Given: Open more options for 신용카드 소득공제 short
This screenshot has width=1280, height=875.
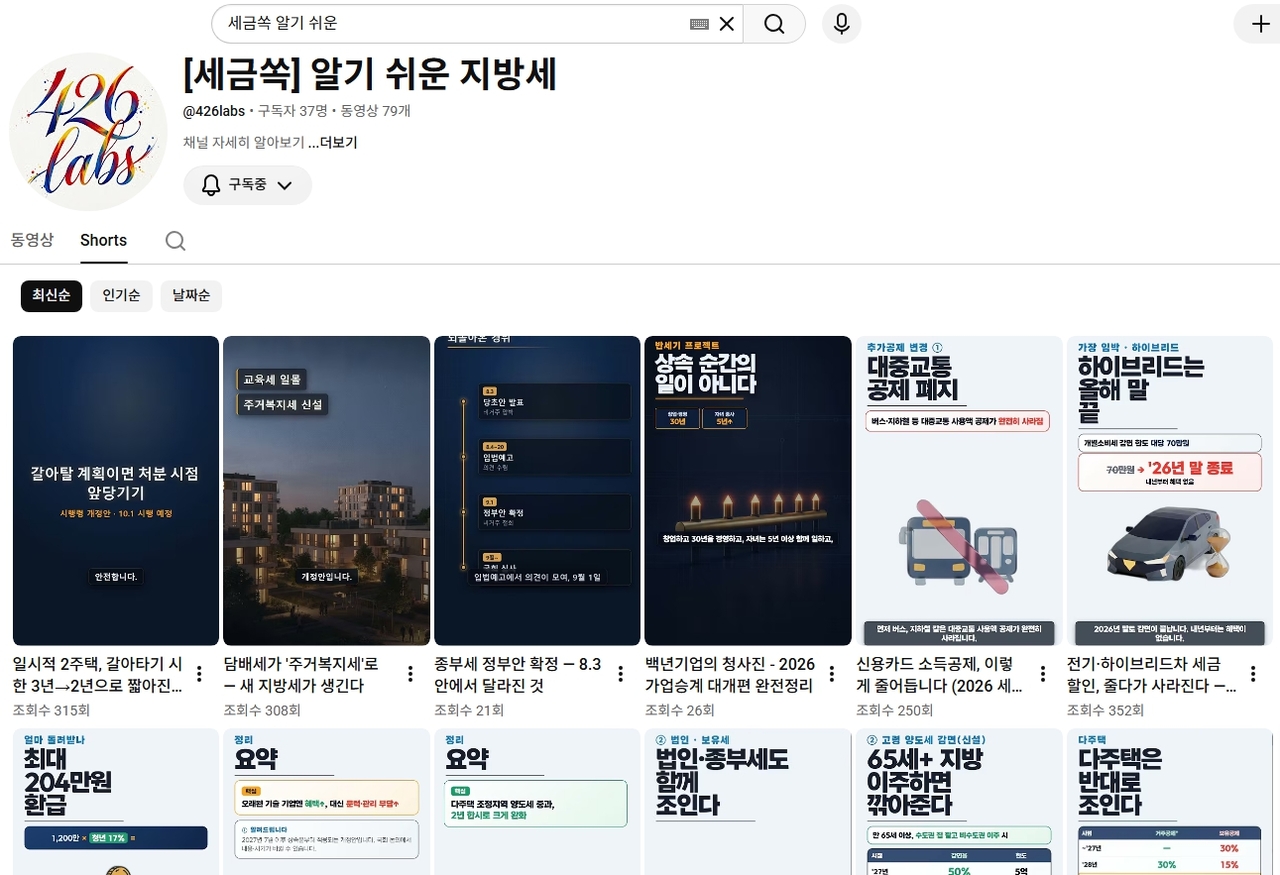Looking at the screenshot, I should coord(1042,674).
